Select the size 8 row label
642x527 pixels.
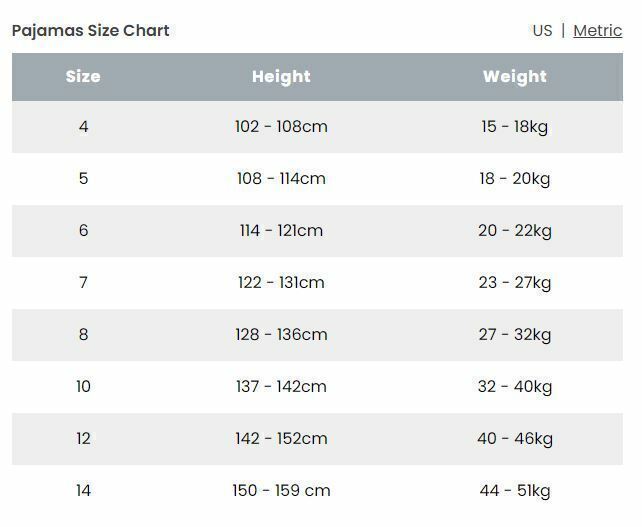point(84,335)
